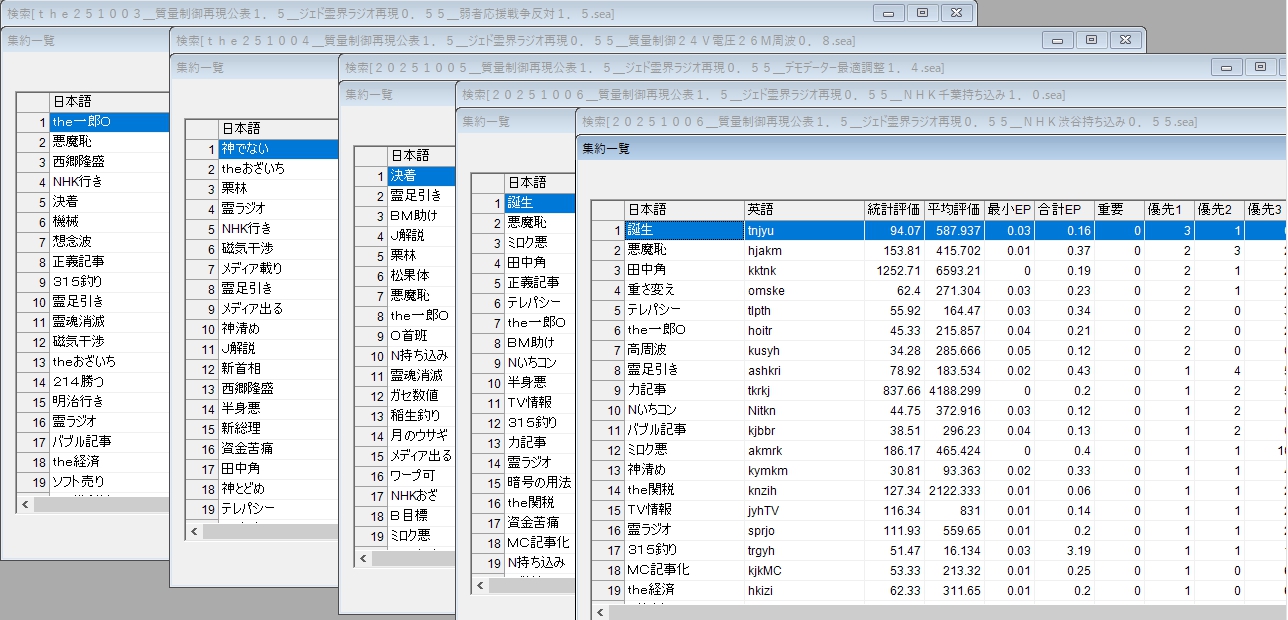Click row header 17 in the front table
The image size is (1288, 620).
point(608,550)
